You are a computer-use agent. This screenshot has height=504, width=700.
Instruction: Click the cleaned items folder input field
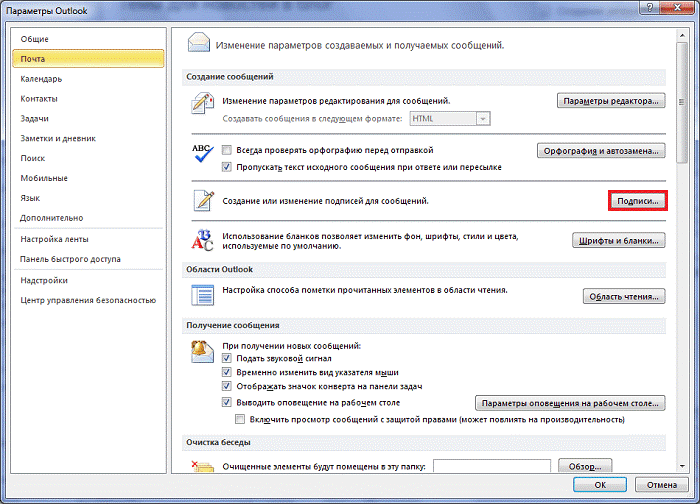(492, 466)
